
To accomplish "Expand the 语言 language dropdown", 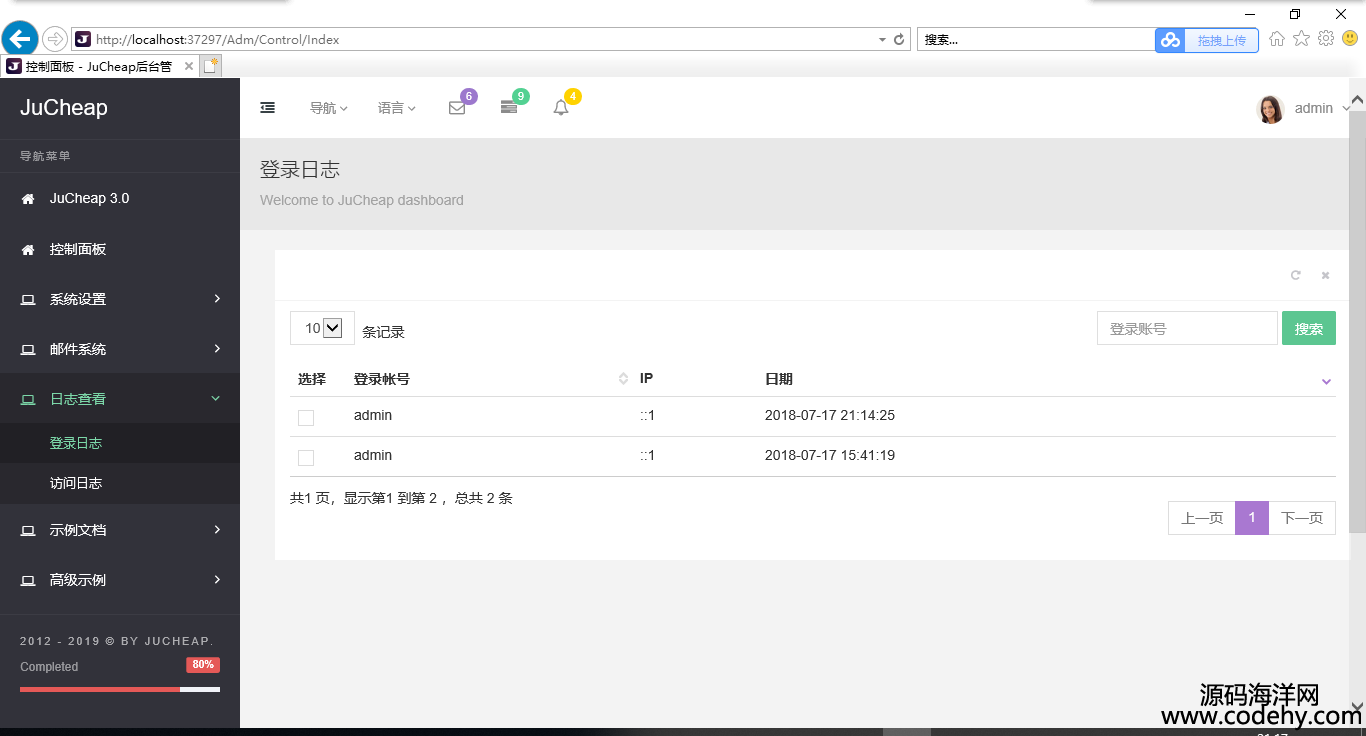I will click(x=396, y=108).
